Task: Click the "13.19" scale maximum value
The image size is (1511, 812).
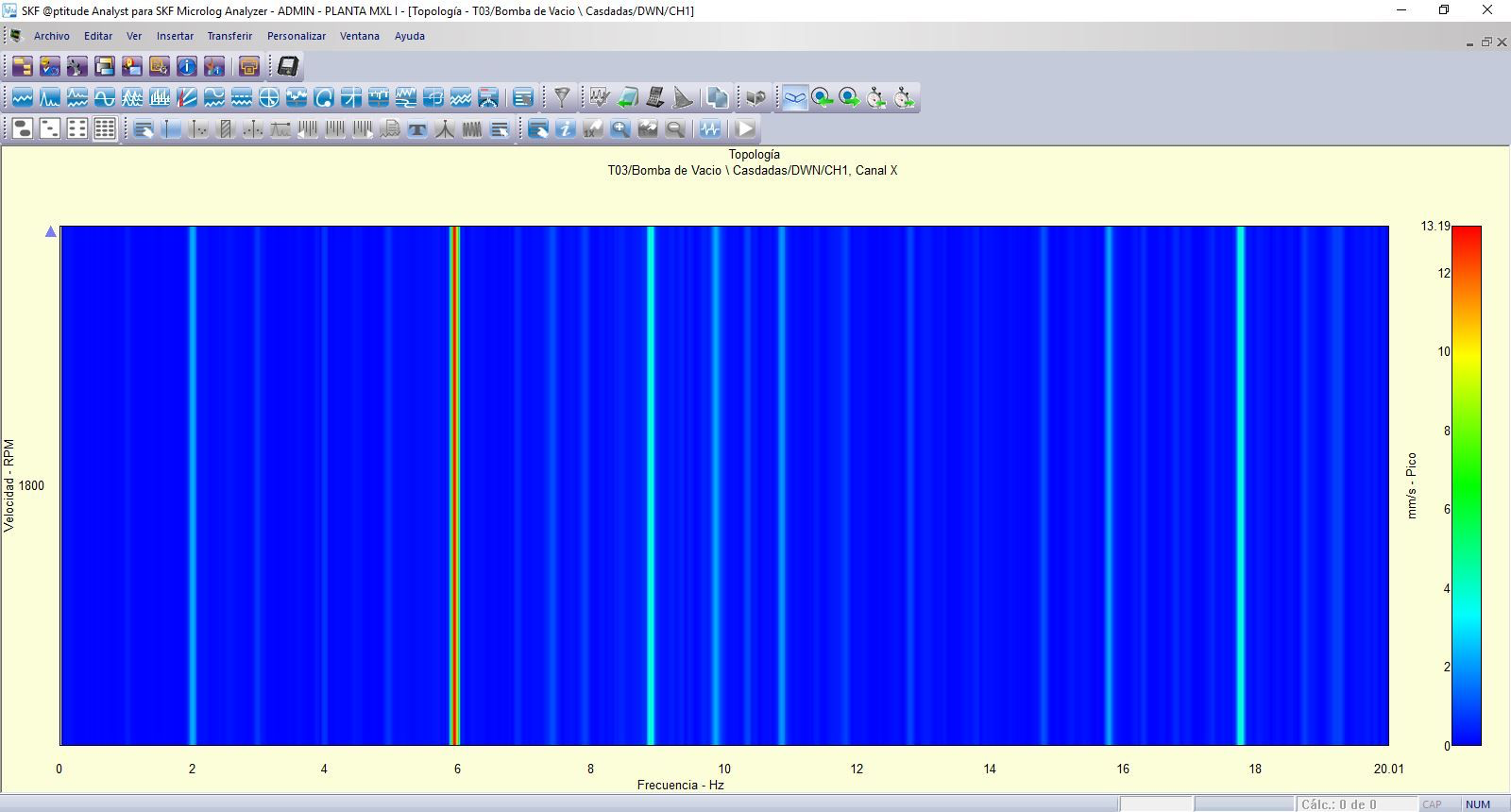Action: (1435, 226)
